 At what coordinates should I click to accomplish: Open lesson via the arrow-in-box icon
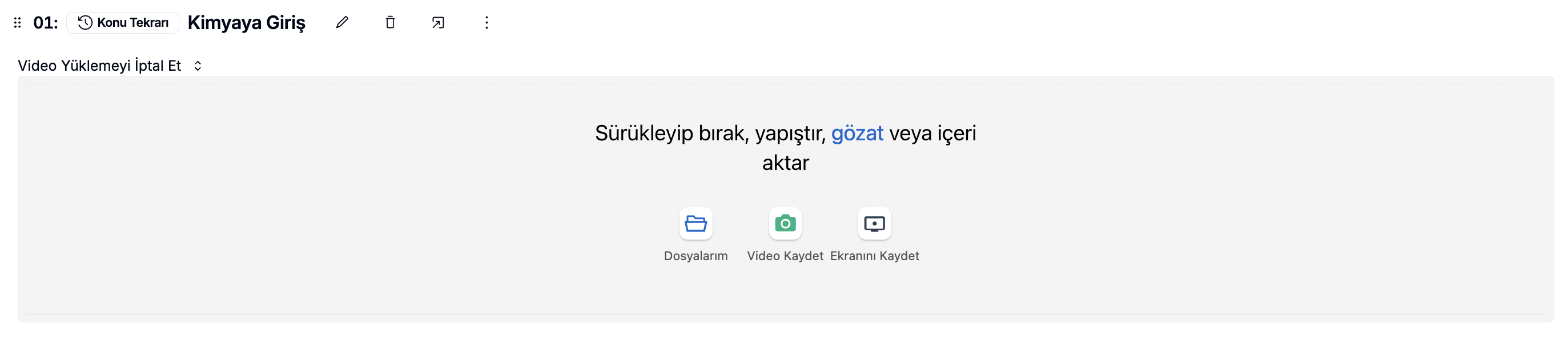[437, 22]
